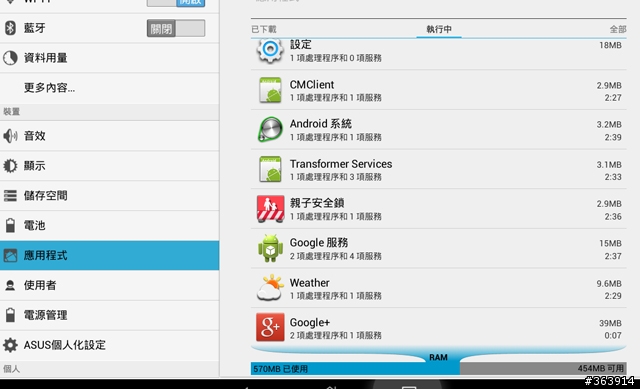Open 音效 sound settings
This screenshot has width=640, height=389.
click(109, 136)
